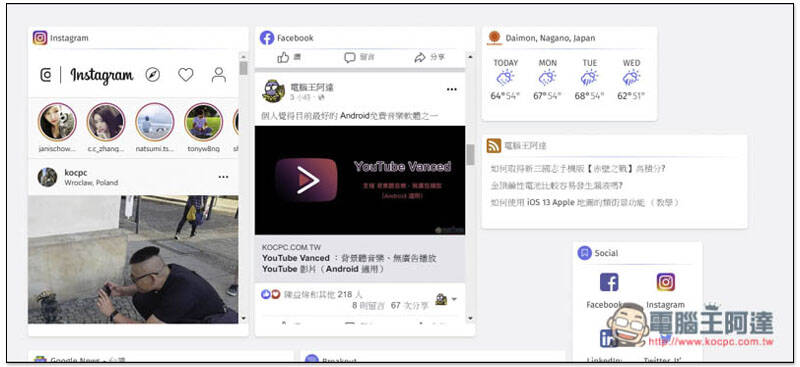The width and height of the screenshot is (800, 367).
Task: Click the RSS feed orange icon
Action: [493, 146]
